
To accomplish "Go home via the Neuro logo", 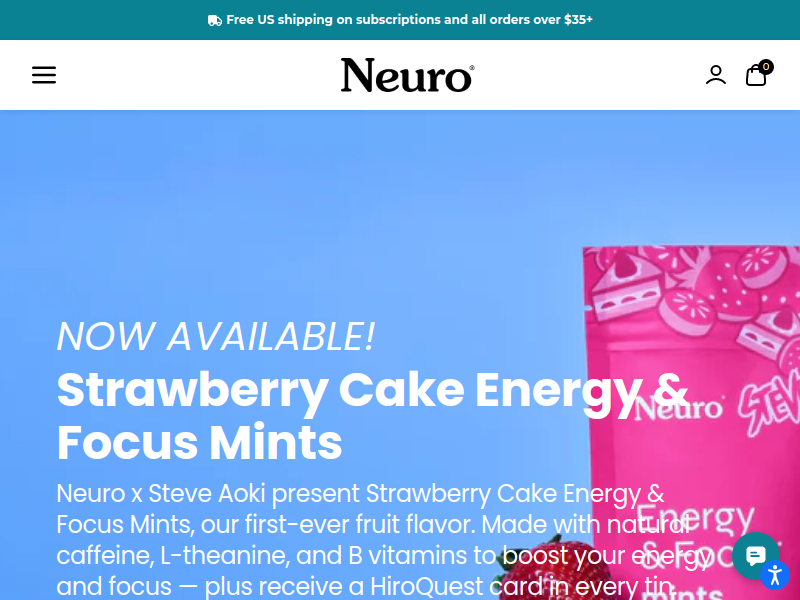I will [x=407, y=75].
